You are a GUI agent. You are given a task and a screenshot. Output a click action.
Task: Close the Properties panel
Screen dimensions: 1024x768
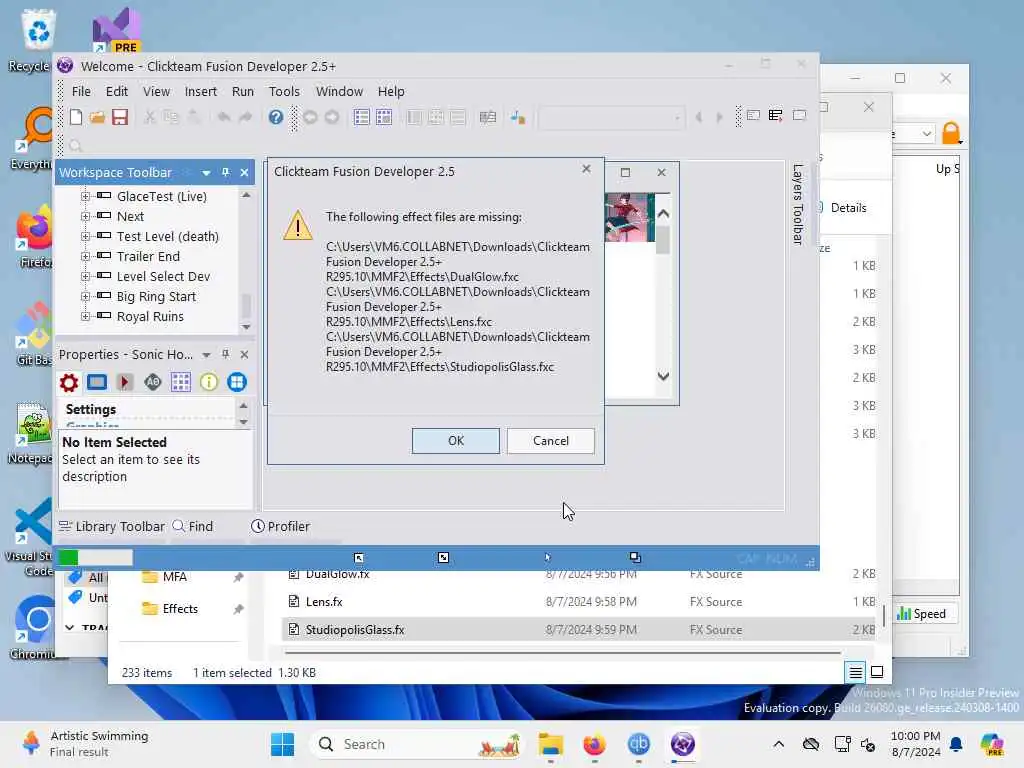(x=244, y=354)
